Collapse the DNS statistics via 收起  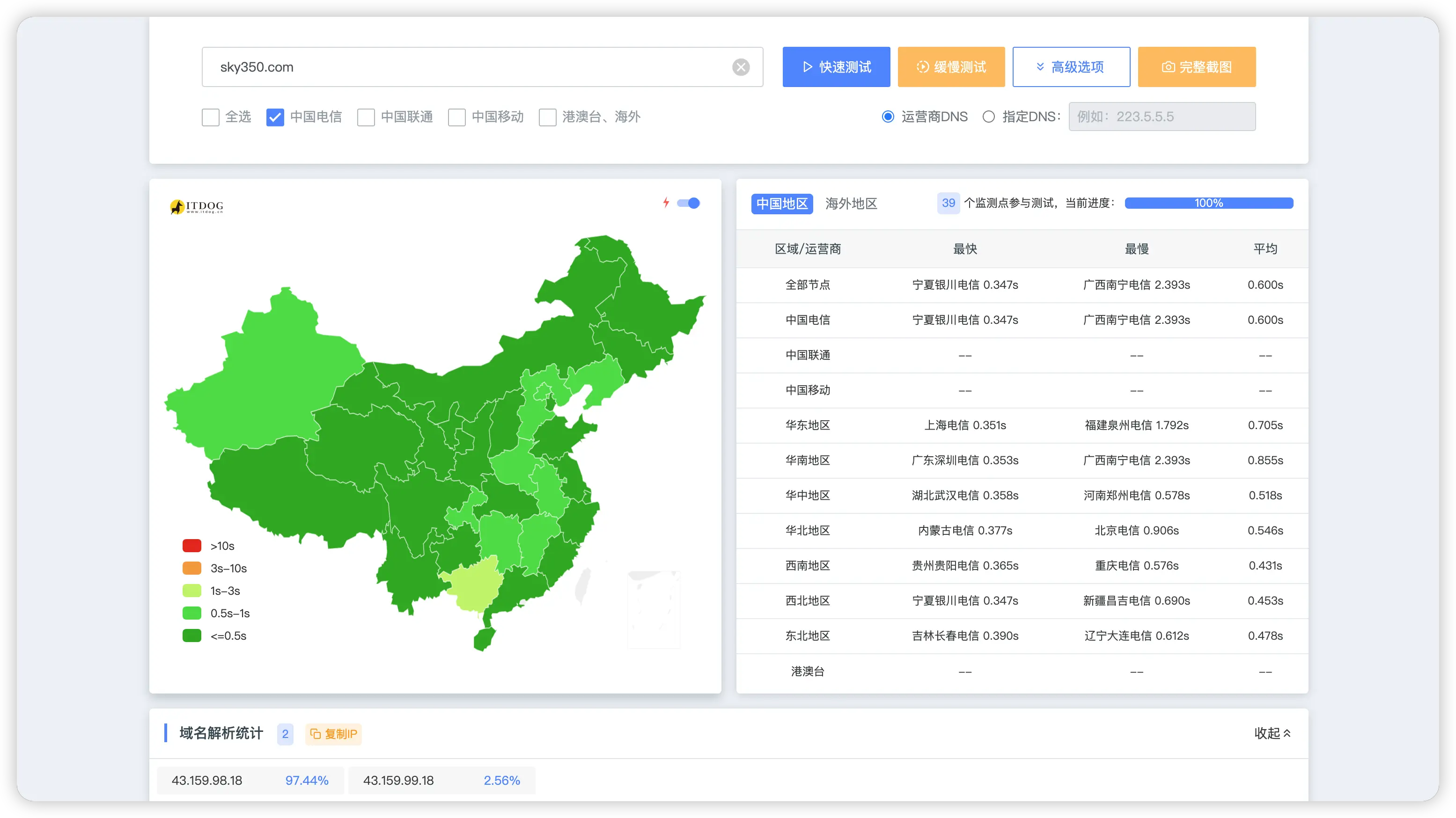pyautogui.click(x=1272, y=733)
